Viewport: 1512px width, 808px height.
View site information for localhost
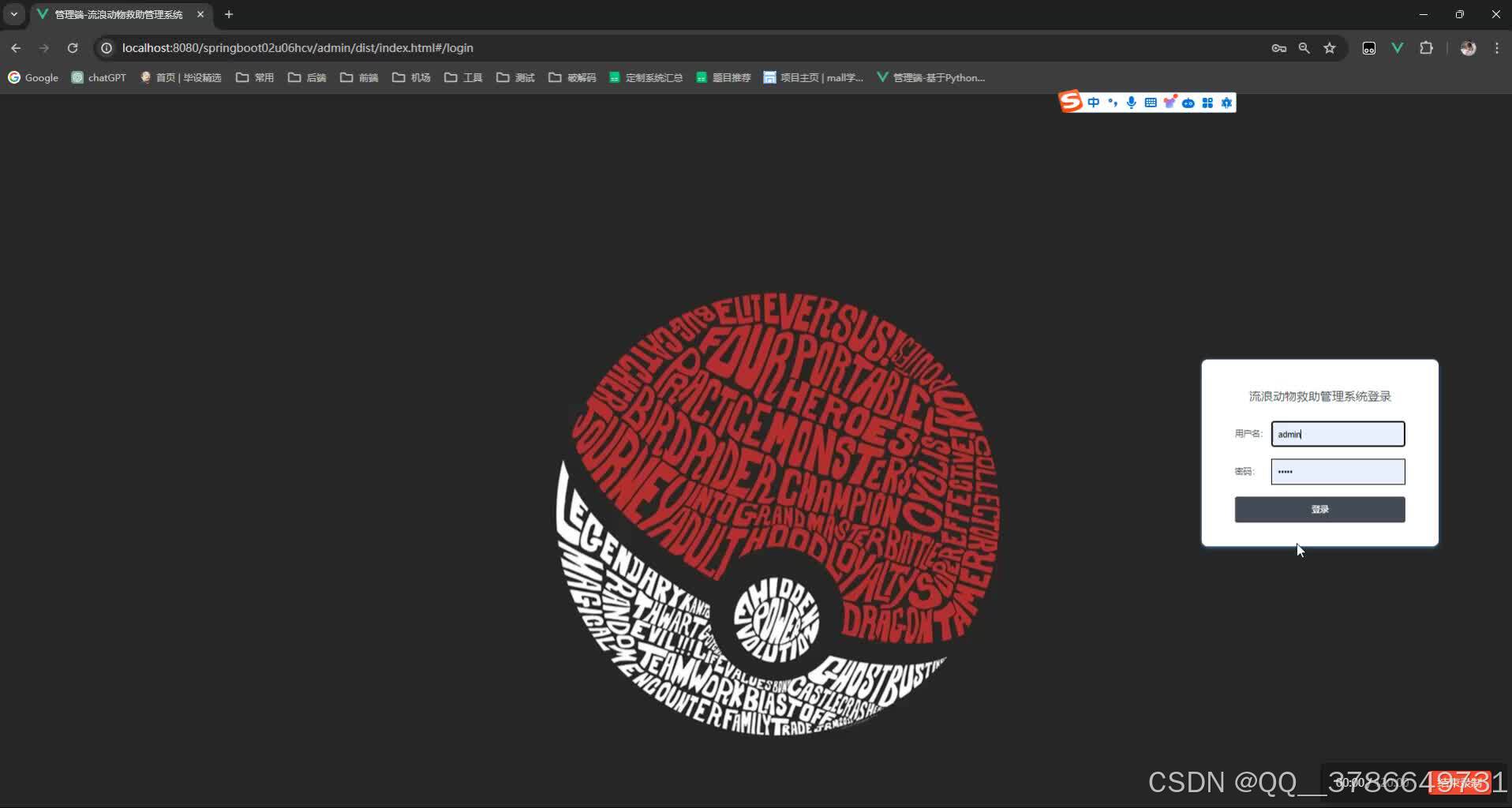click(107, 48)
